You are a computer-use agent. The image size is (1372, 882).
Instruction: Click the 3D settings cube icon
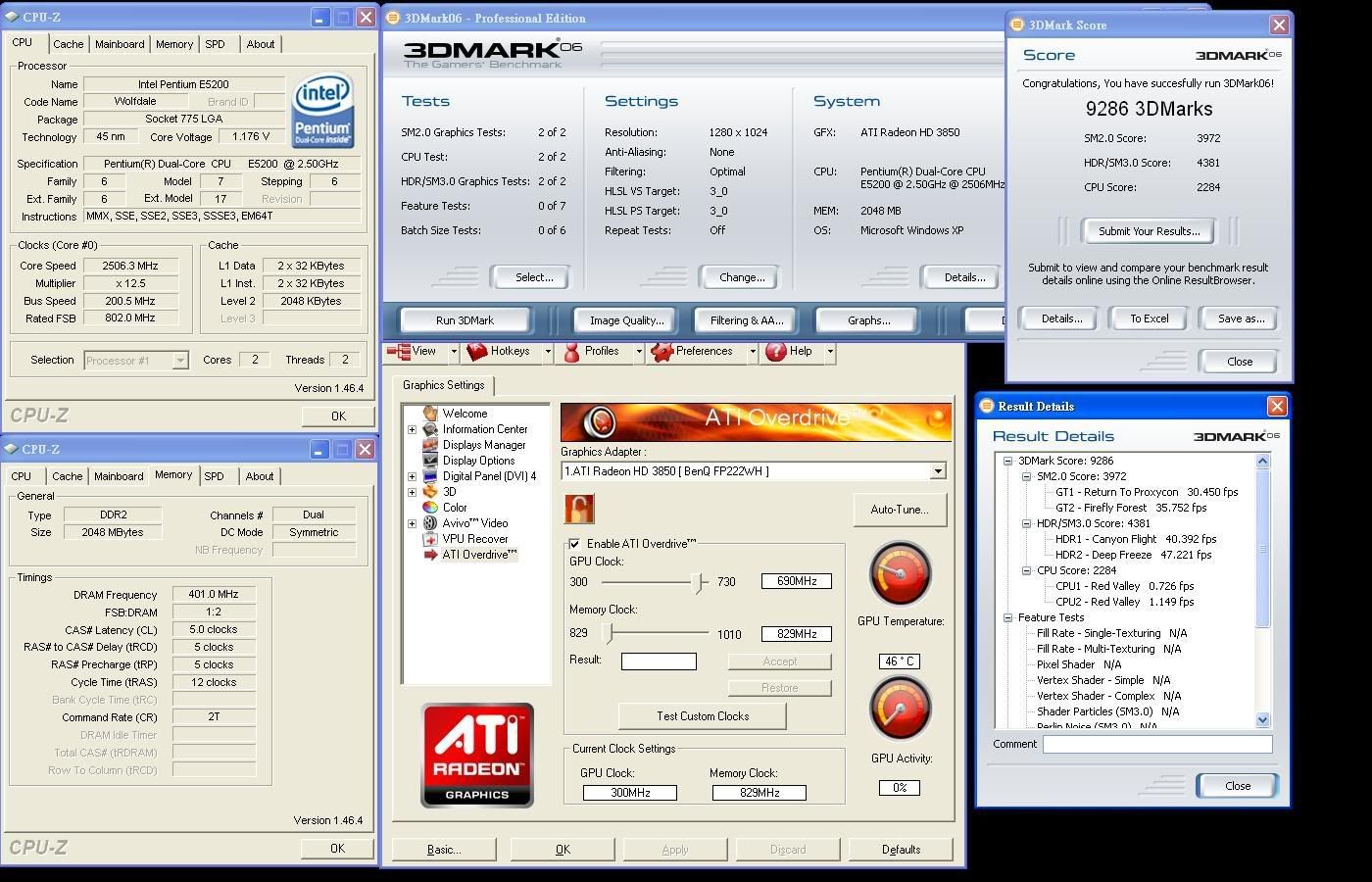tap(429, 492)
